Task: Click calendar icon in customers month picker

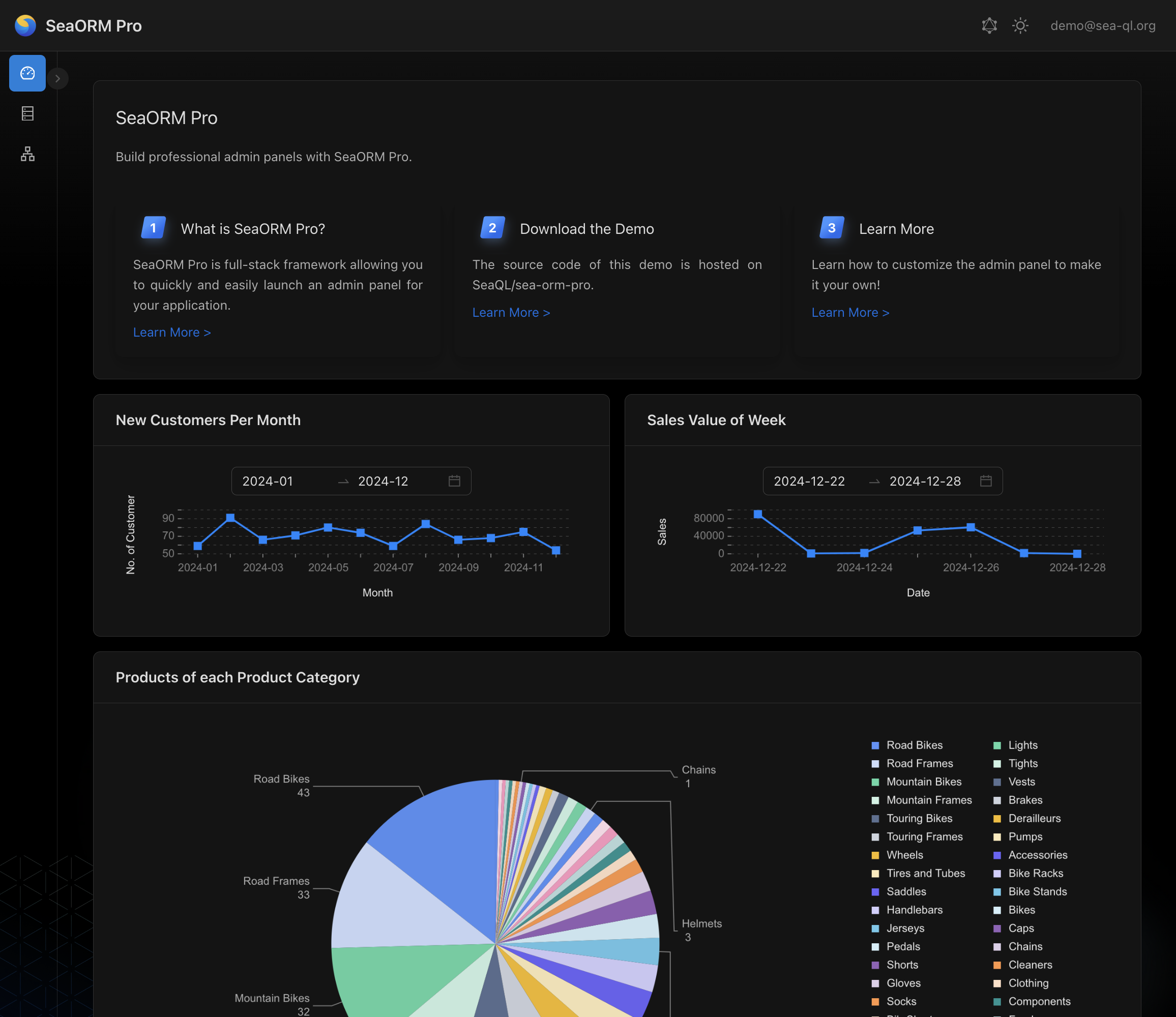Action: coord(454,481)
